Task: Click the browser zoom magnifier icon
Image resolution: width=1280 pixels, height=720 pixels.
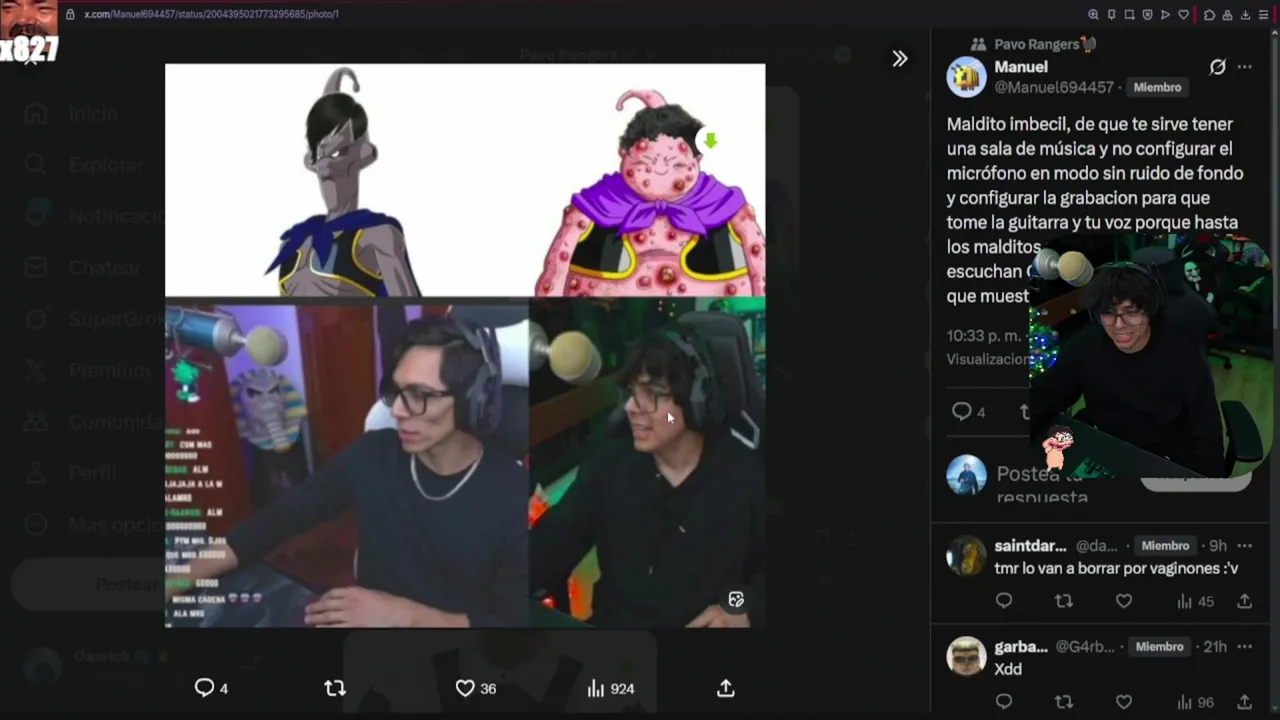Action: click(1093, 15)
